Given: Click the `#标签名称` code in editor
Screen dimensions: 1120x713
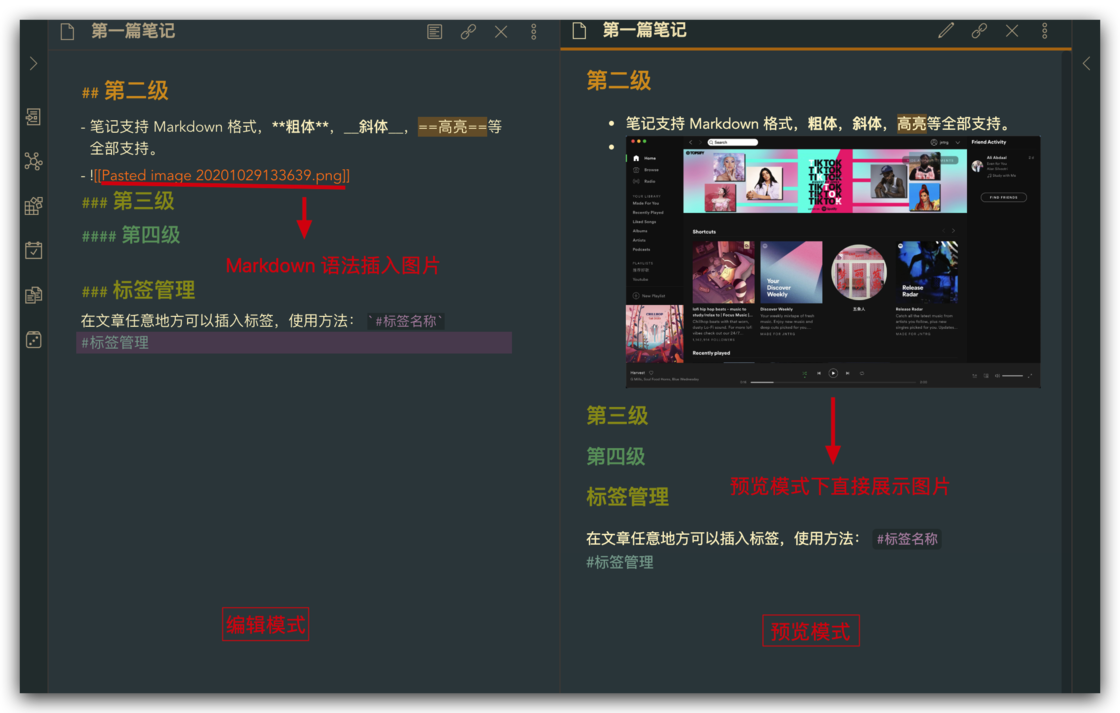Looking at the screenshot, I should 406,321.
